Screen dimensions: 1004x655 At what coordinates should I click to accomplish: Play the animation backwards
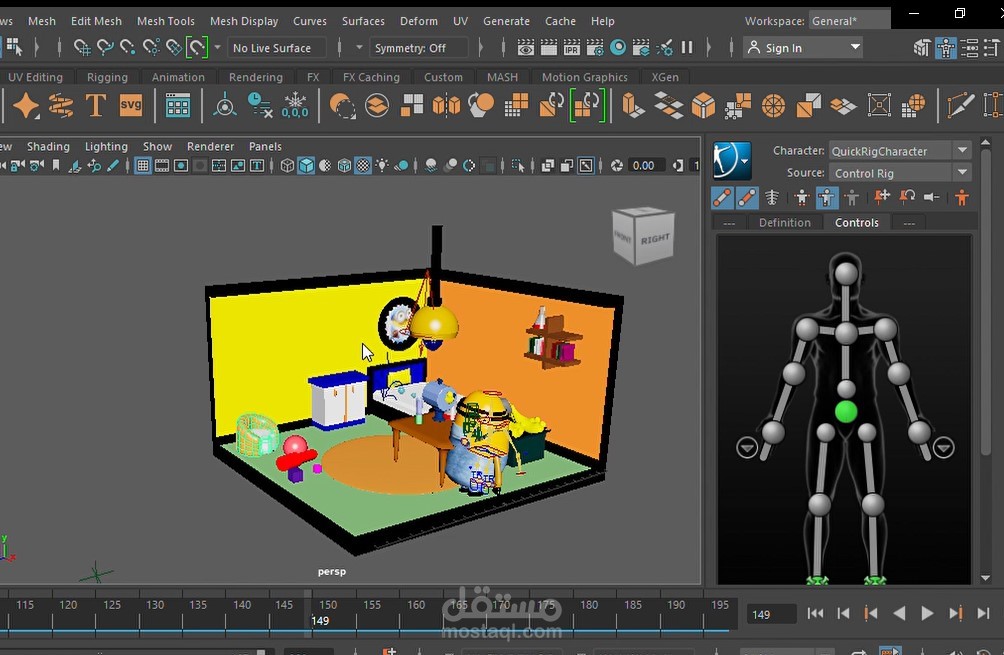(899, 613)
